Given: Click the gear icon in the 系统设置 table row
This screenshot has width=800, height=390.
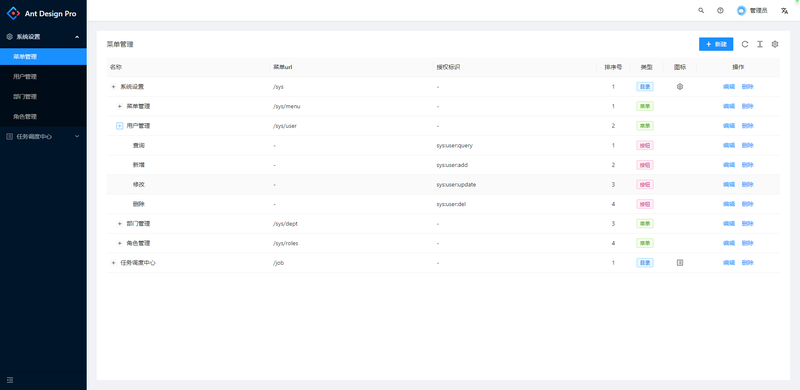Looking at the screenshot, I should [680, 87].
